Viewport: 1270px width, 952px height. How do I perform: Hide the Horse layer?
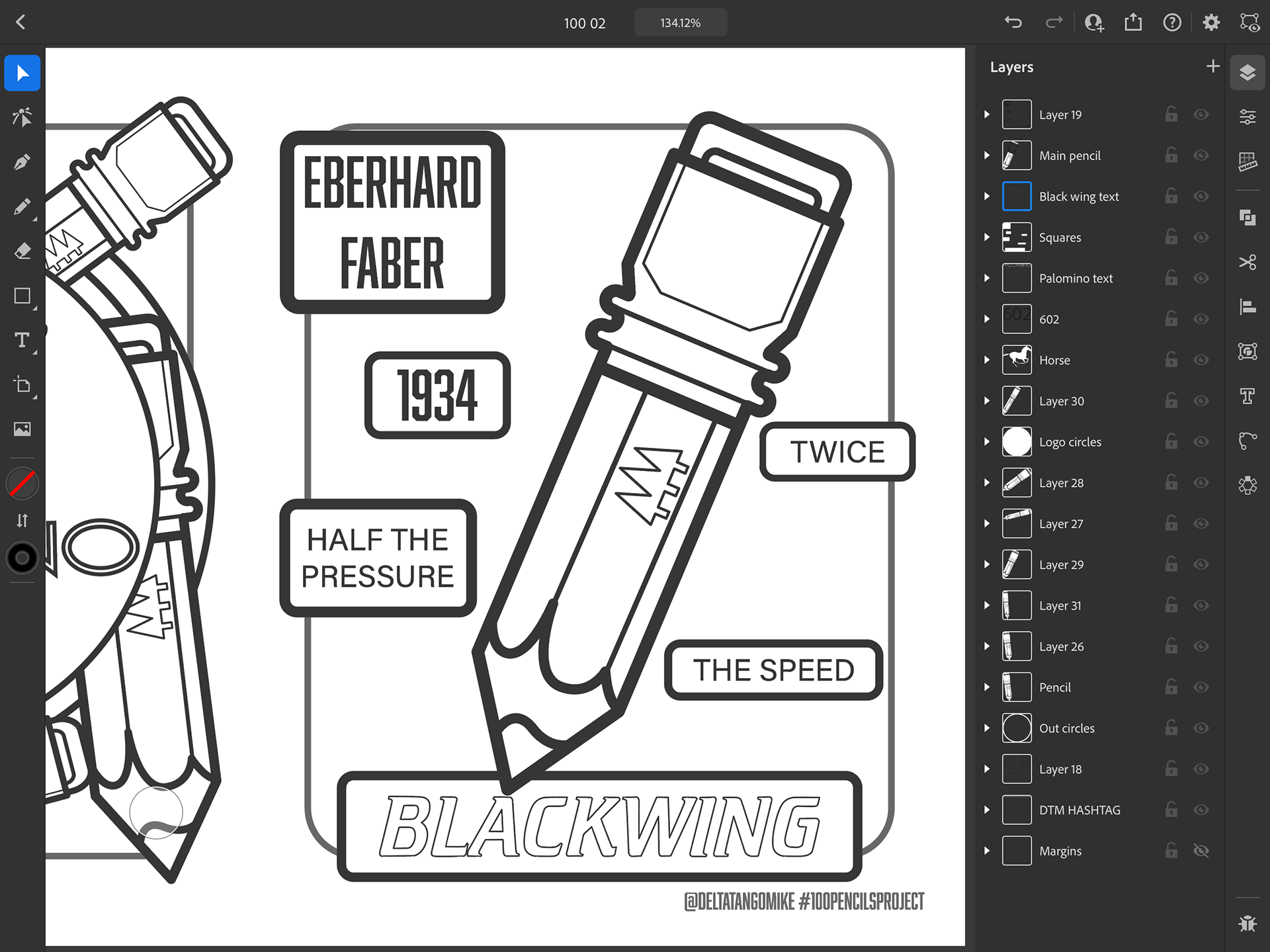[1201, 360]
